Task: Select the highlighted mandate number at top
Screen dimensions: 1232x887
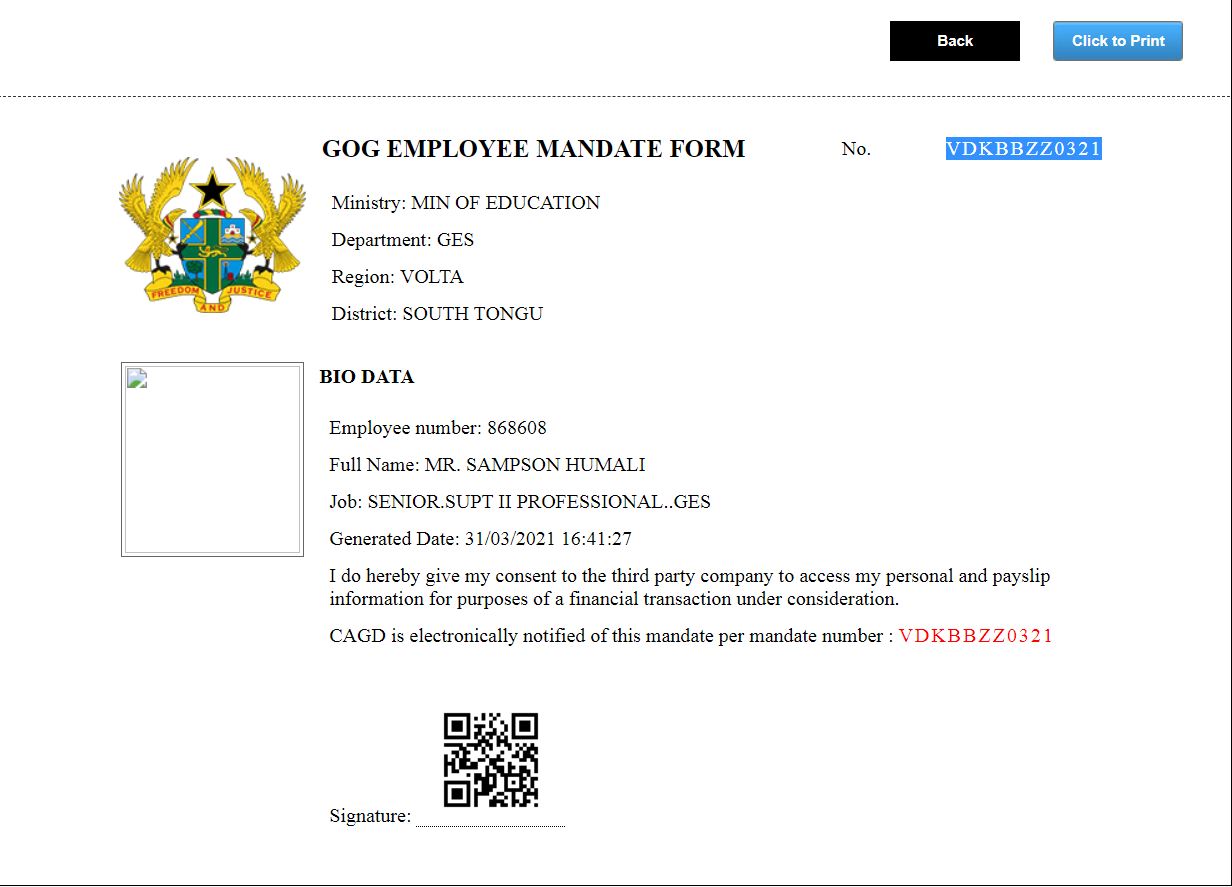Action: coord(1023,149)
